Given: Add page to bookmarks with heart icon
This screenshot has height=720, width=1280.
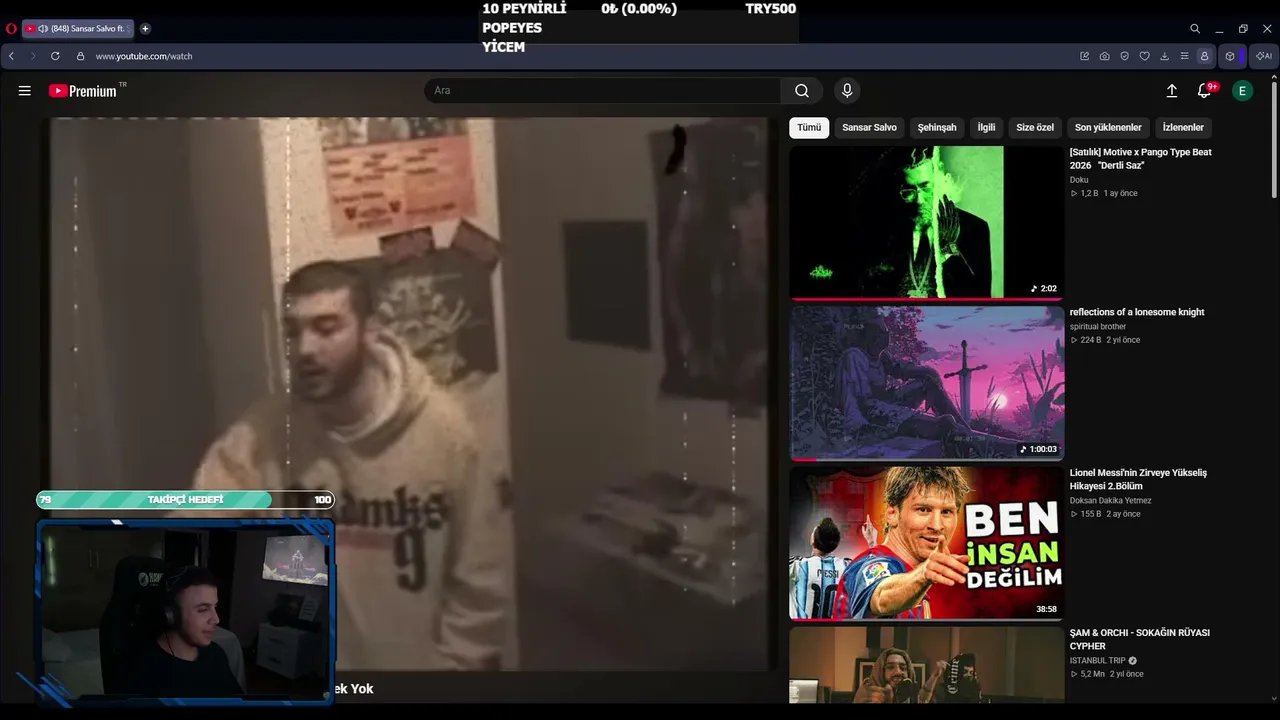Looking at the screenshot, I should [1144, 56].
